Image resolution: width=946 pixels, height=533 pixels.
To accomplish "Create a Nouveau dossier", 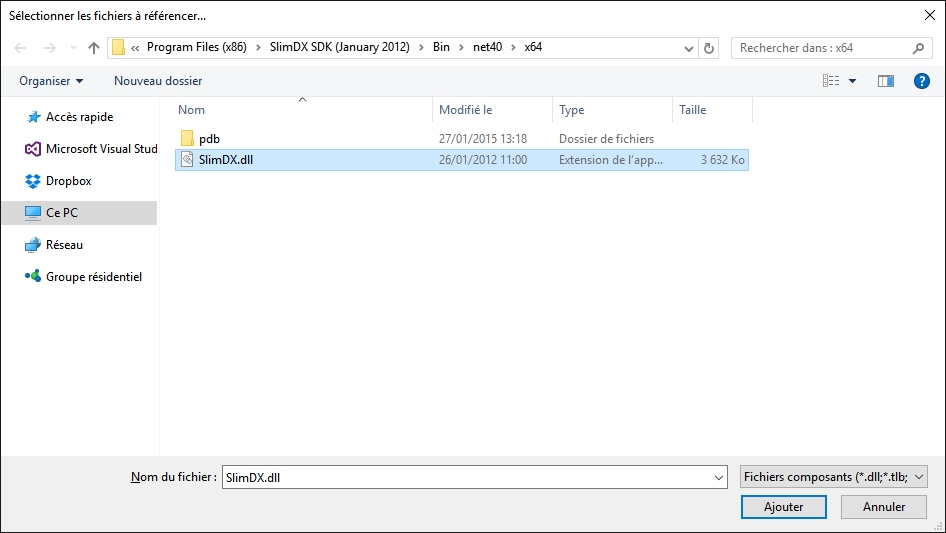I will tap(158, 81).
